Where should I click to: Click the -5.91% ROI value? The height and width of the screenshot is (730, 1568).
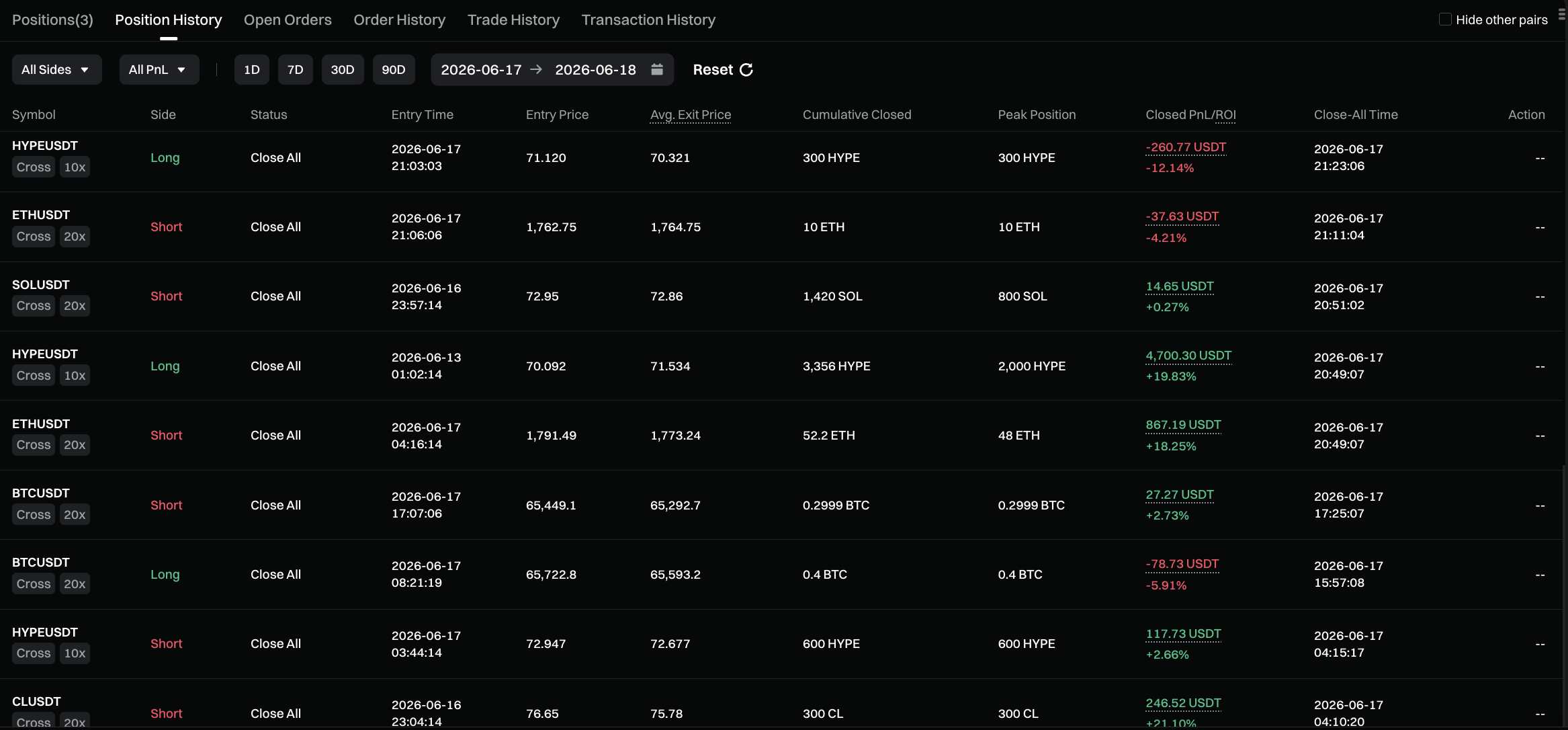tap(1166, 585)
